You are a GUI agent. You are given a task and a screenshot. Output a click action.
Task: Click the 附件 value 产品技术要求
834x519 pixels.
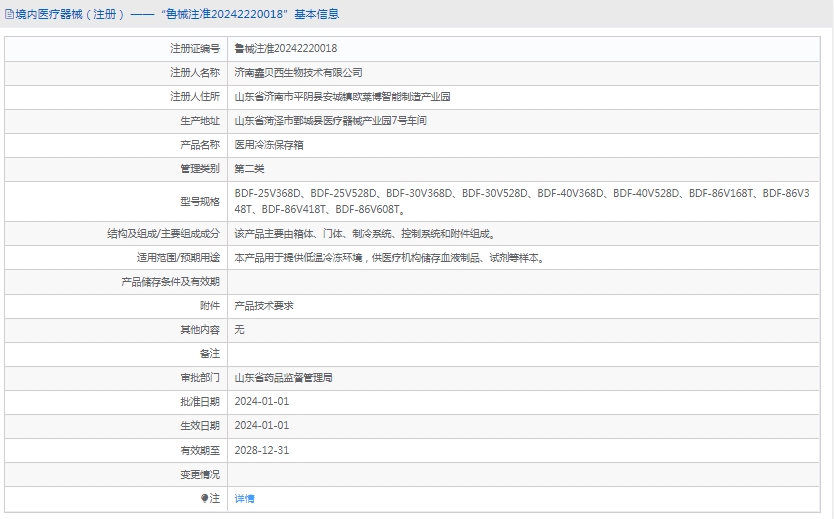(x=264, y=305)
